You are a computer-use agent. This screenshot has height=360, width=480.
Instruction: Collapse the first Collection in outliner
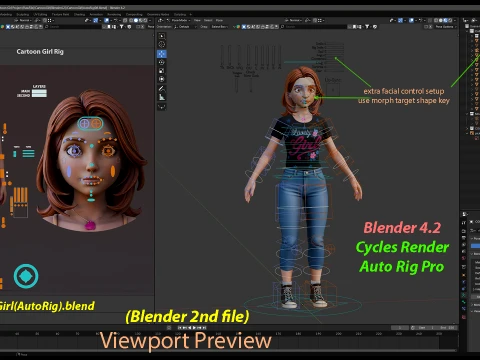[x=468, y=31]
